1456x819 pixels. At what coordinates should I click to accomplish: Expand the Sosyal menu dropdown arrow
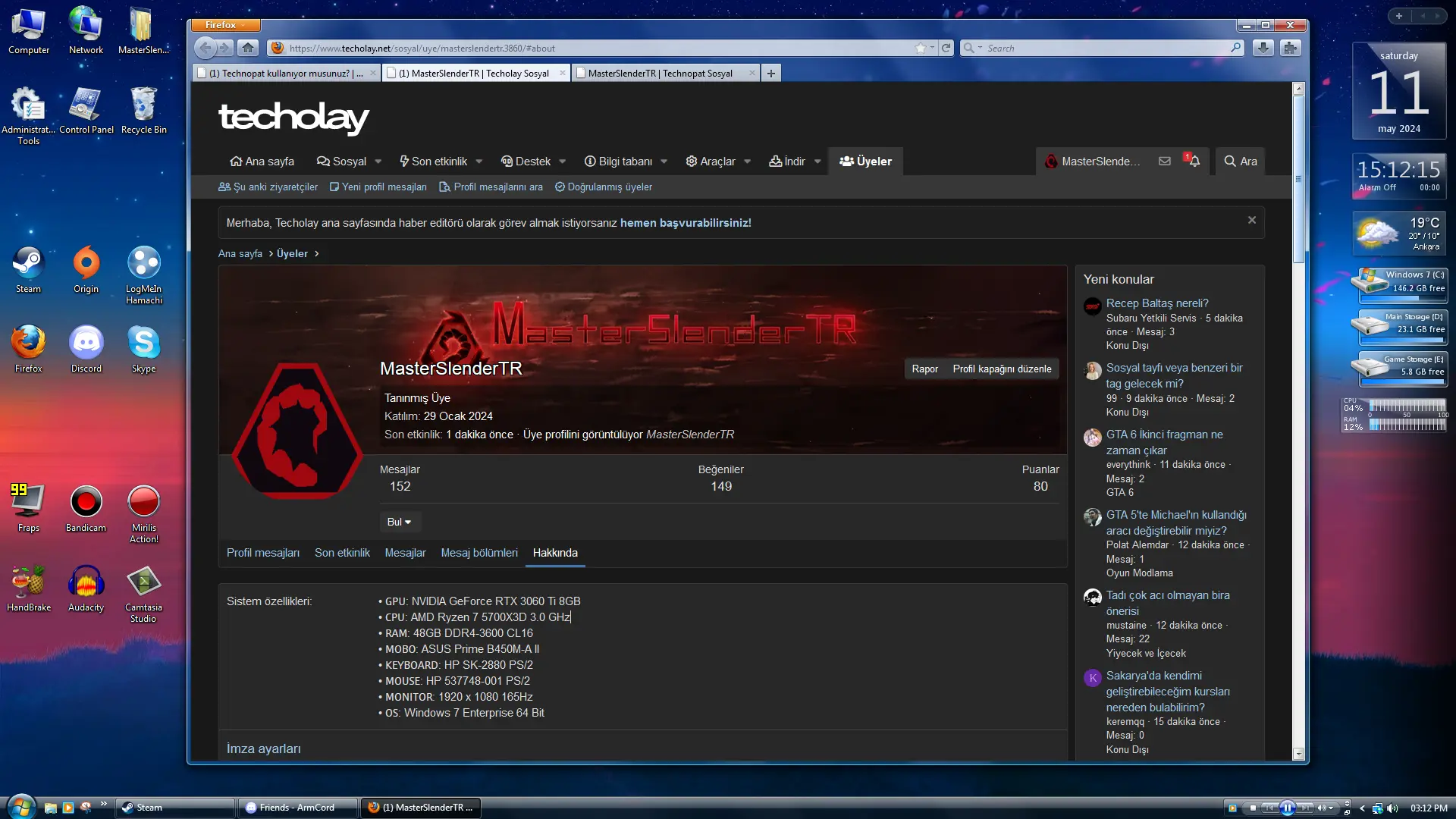click(378, 162)
